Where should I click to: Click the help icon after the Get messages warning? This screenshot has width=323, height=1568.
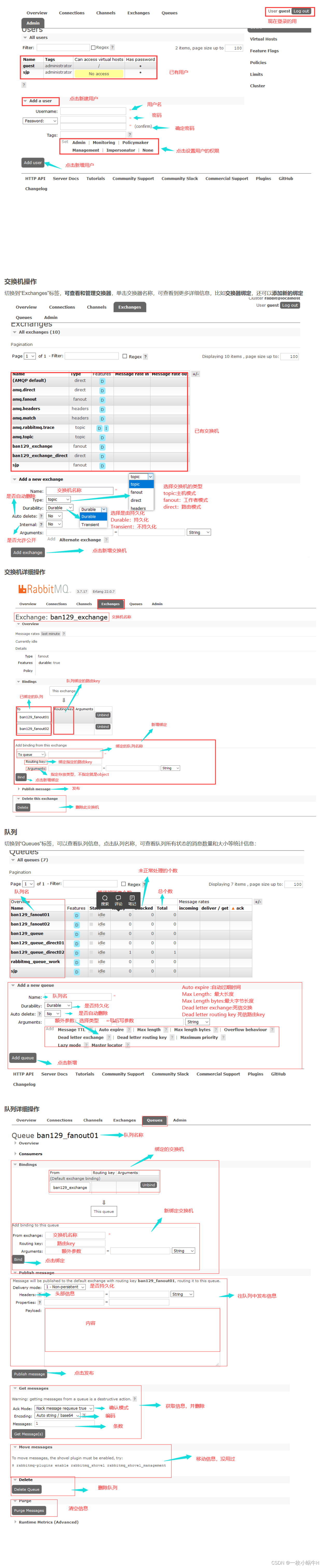[135, 1399]
